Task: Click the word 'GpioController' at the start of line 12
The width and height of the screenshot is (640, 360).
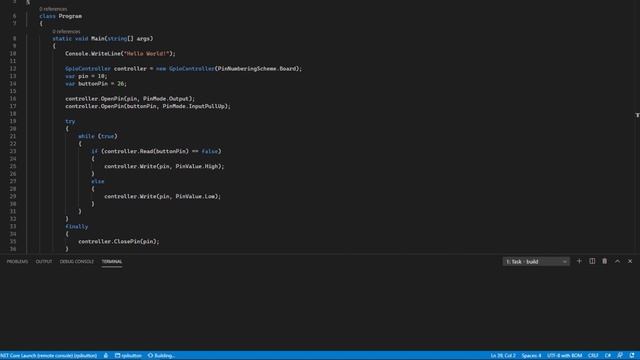Action: [88, 69]
